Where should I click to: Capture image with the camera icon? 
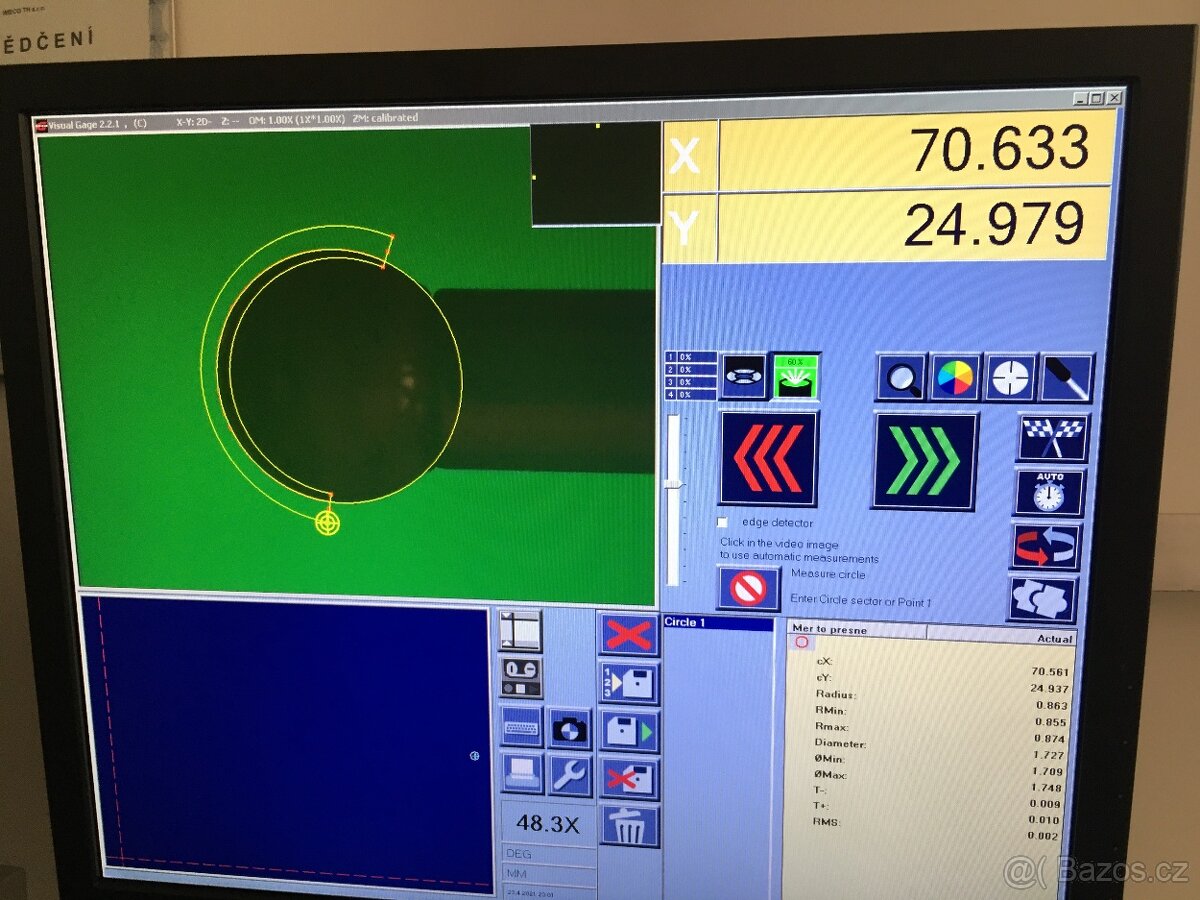coord(570,729)
